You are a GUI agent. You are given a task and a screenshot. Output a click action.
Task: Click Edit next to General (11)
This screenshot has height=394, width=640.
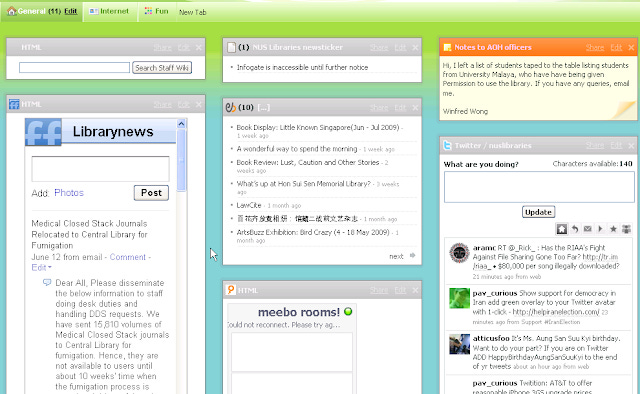click(x=71, y=11)
